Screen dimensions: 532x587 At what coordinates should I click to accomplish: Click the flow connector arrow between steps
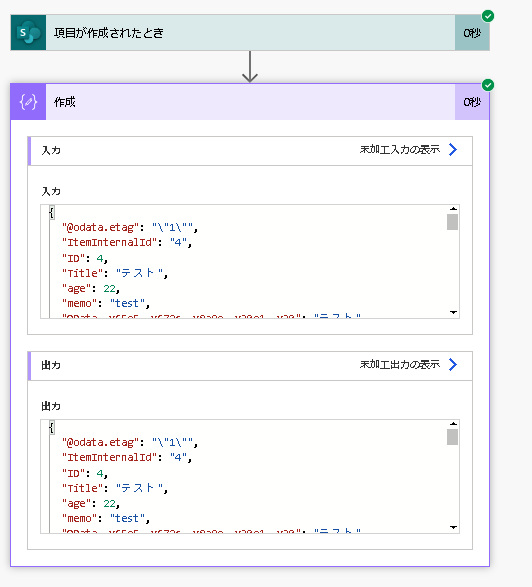(250, 67)
